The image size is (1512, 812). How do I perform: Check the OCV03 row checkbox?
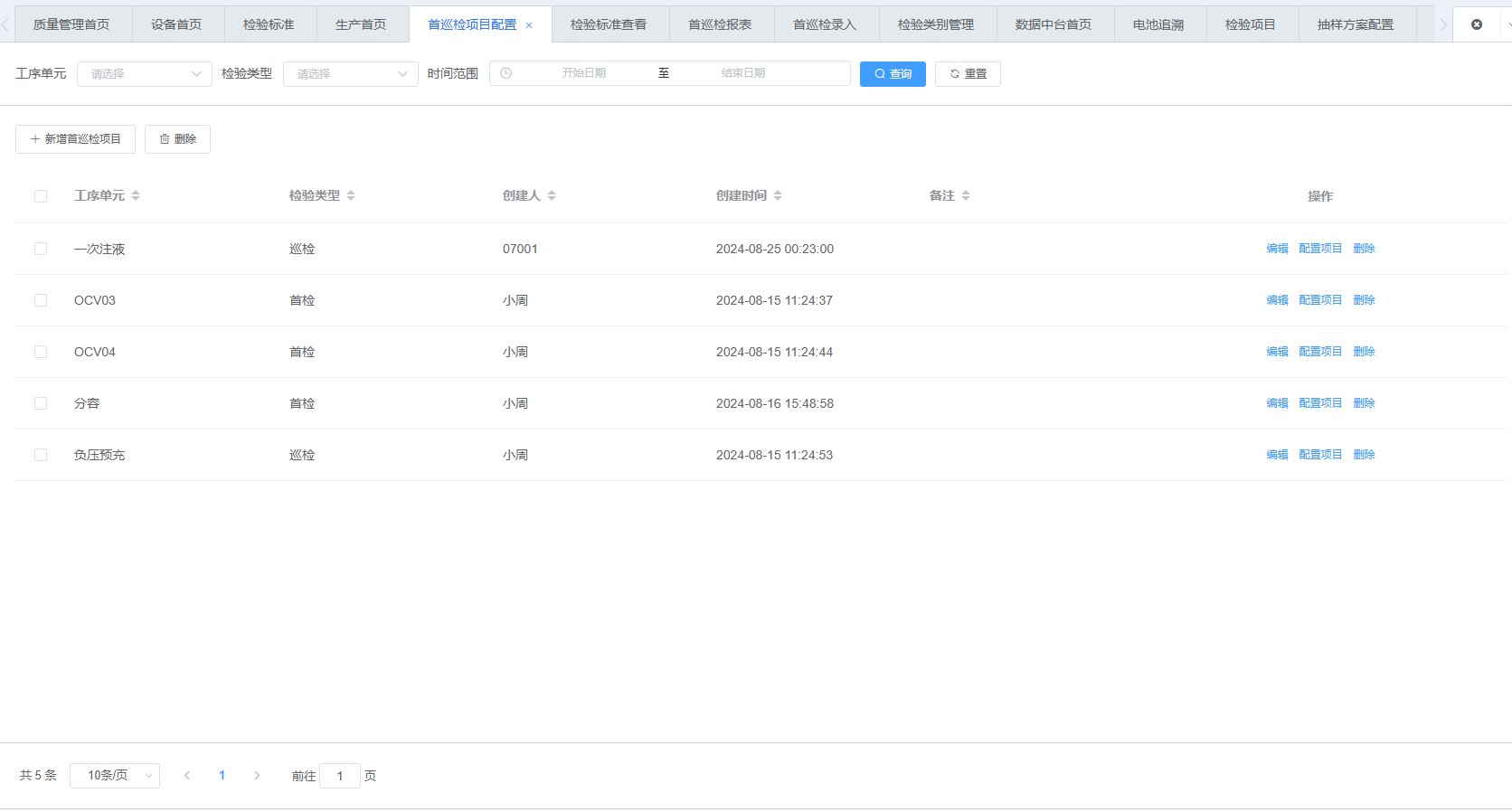[x=41, y=300]
